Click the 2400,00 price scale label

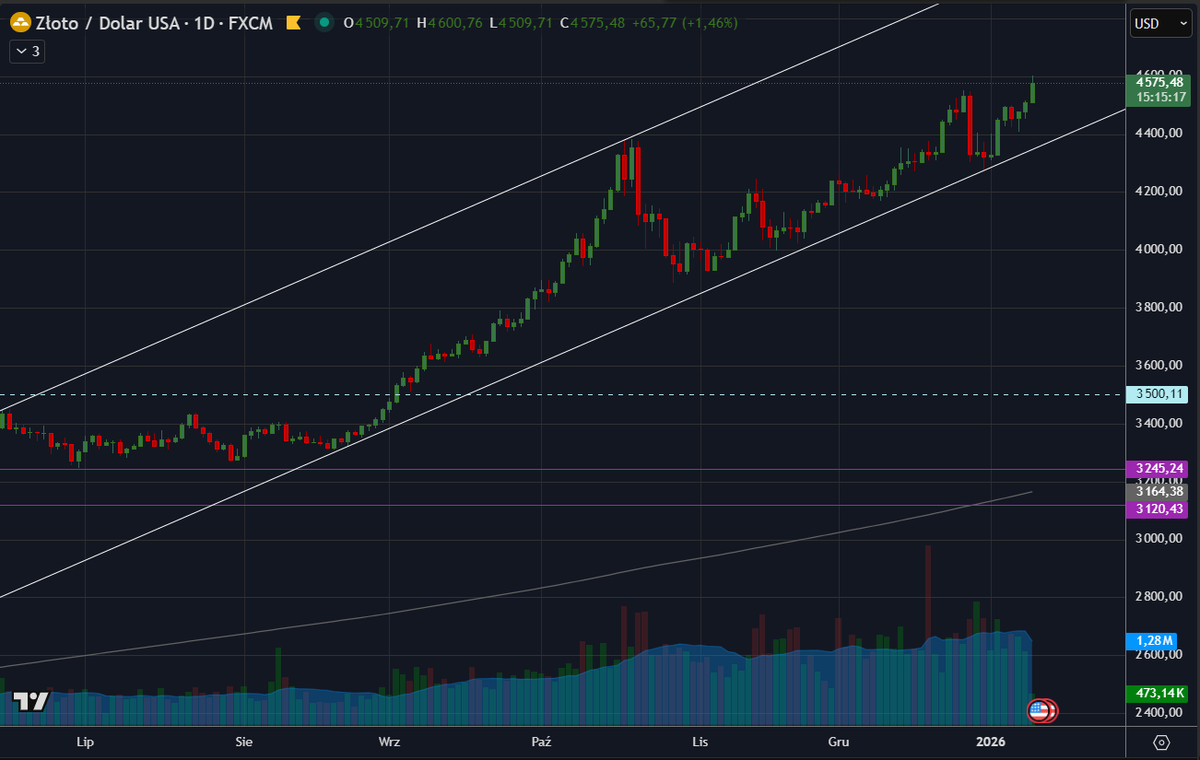click(x=1160, y=713)
